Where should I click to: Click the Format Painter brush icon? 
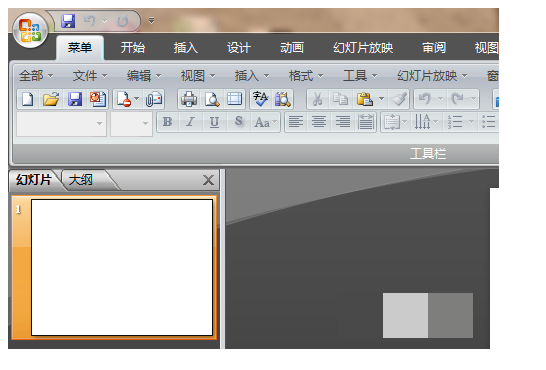pyautogui.click(x=399, y=99)
